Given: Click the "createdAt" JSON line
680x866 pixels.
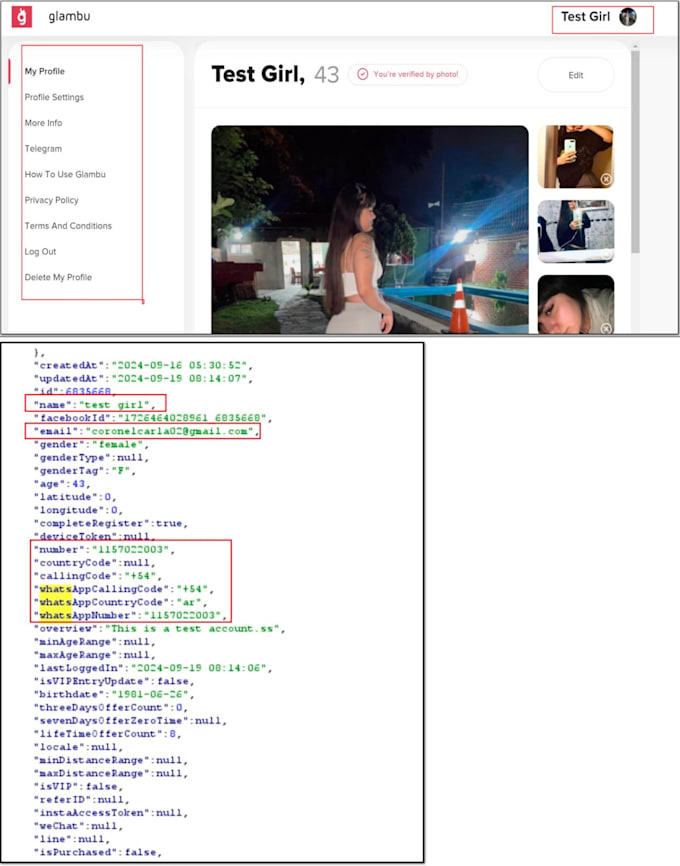Looking at the screenshot, I should click(x=143, y=366).
